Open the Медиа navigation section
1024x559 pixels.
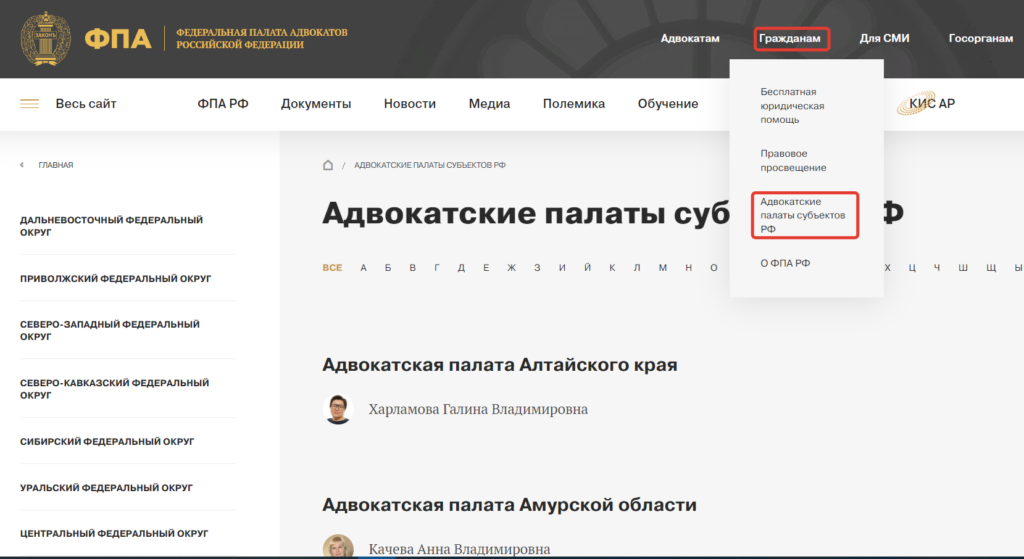(489, 104)
